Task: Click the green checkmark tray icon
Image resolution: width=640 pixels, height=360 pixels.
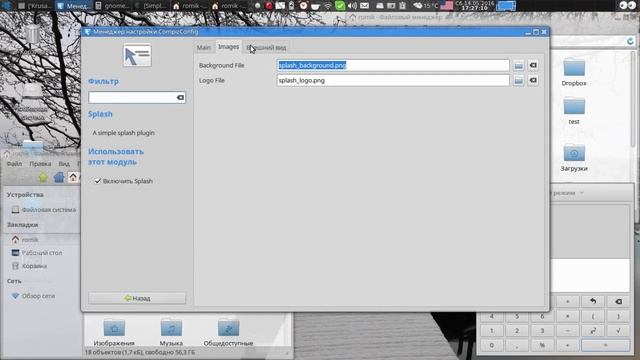Action: [x=340, y=6]
